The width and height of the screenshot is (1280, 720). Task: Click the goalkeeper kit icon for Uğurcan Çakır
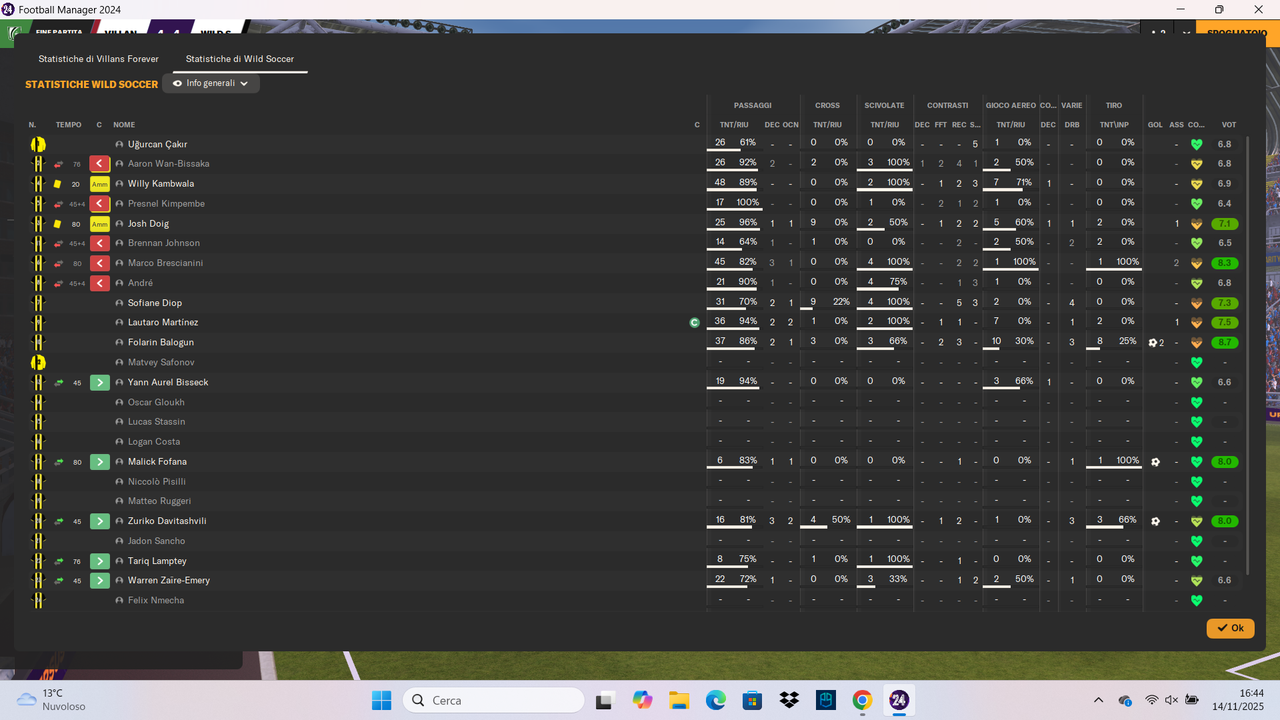point(38,144)
